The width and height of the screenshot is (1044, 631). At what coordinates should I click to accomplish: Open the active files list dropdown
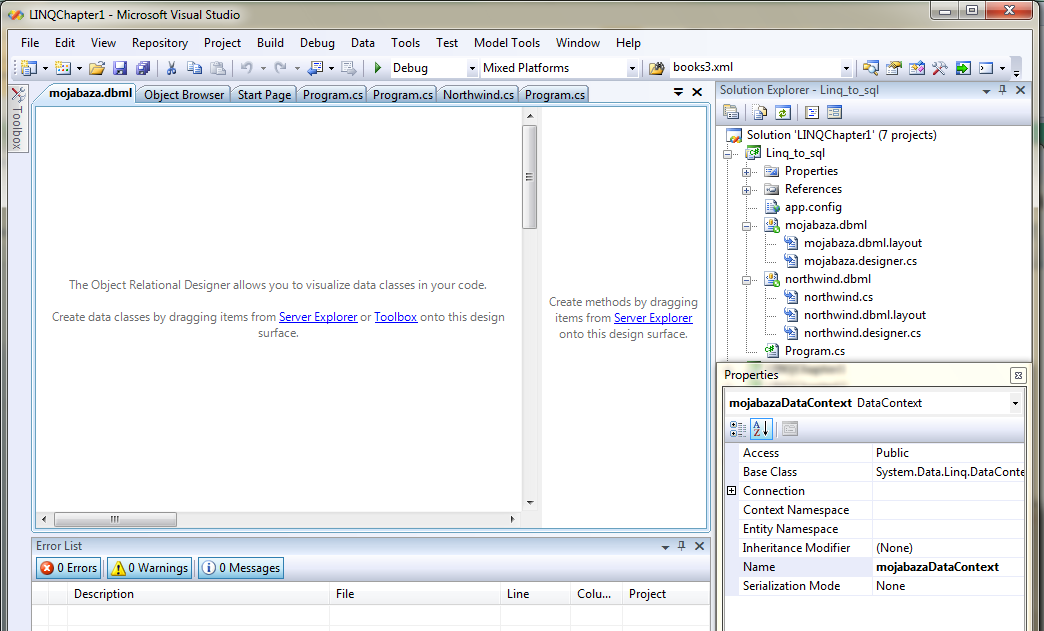pos(678,92)
